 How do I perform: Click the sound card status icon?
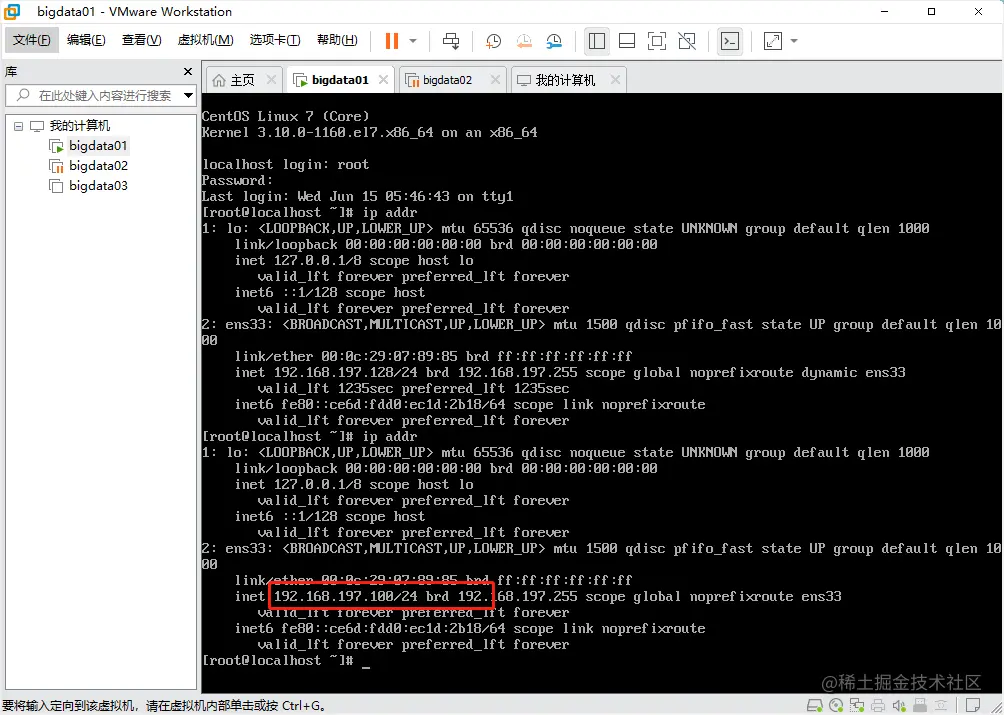pos(899,705)
